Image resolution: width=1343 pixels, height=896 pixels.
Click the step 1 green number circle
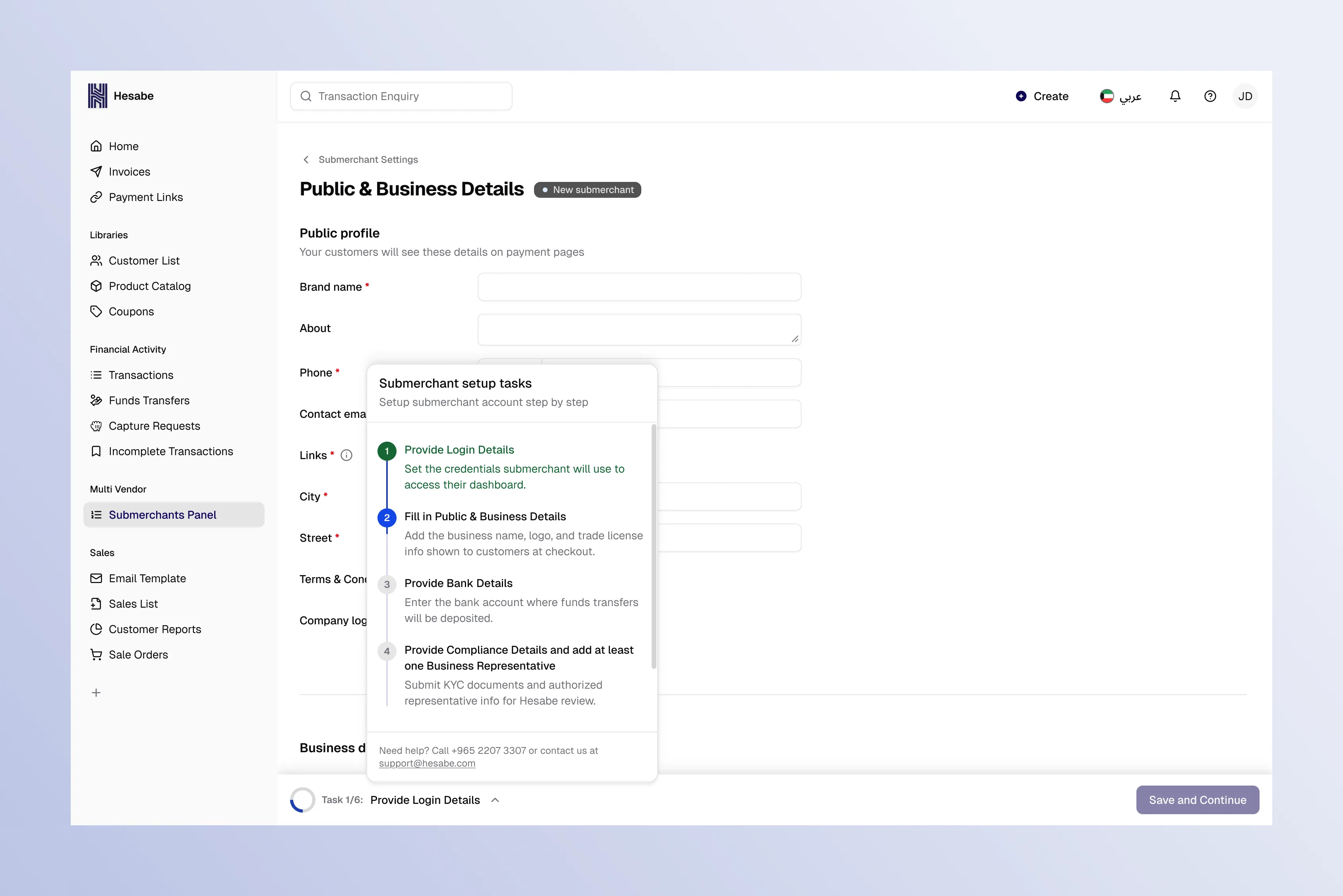coord(387,451)
